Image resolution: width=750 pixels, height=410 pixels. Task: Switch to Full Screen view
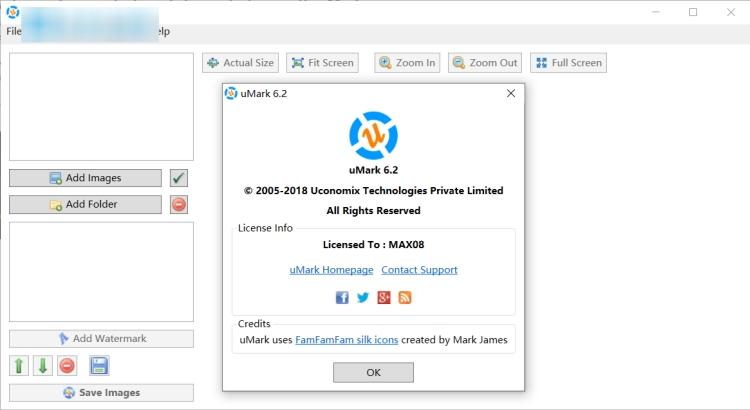[x=568, y=63]
